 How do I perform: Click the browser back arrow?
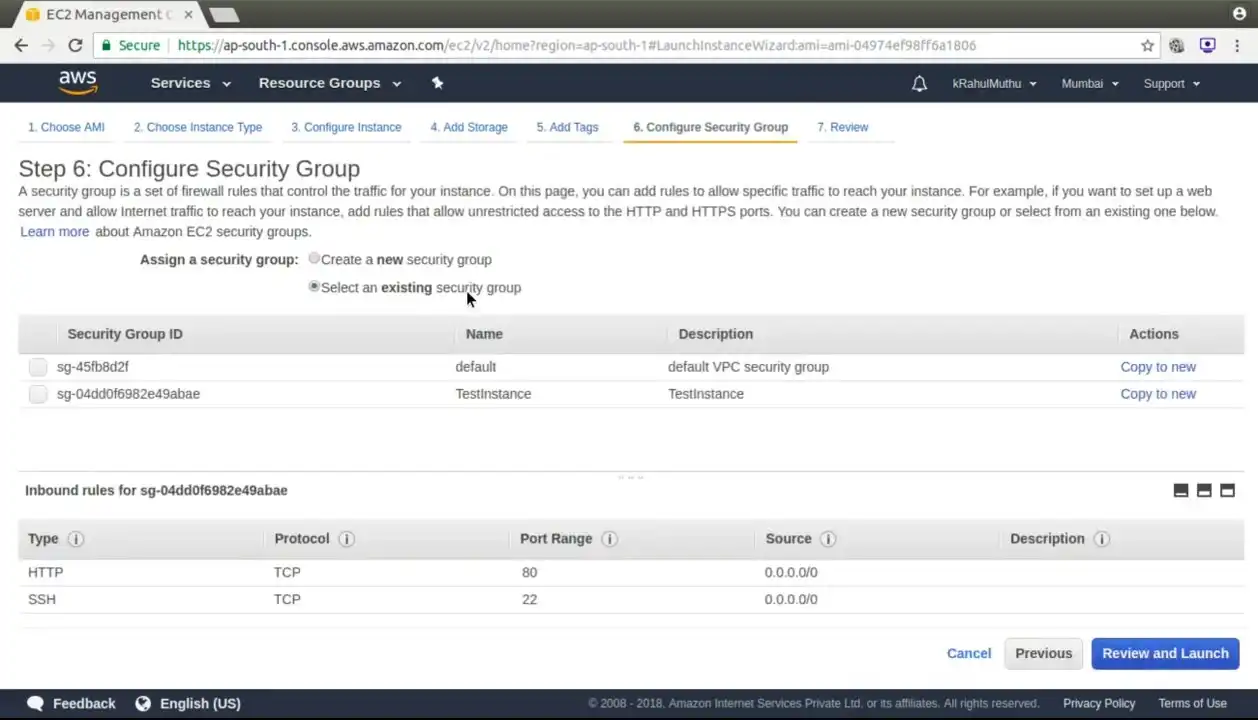[21, 45]
